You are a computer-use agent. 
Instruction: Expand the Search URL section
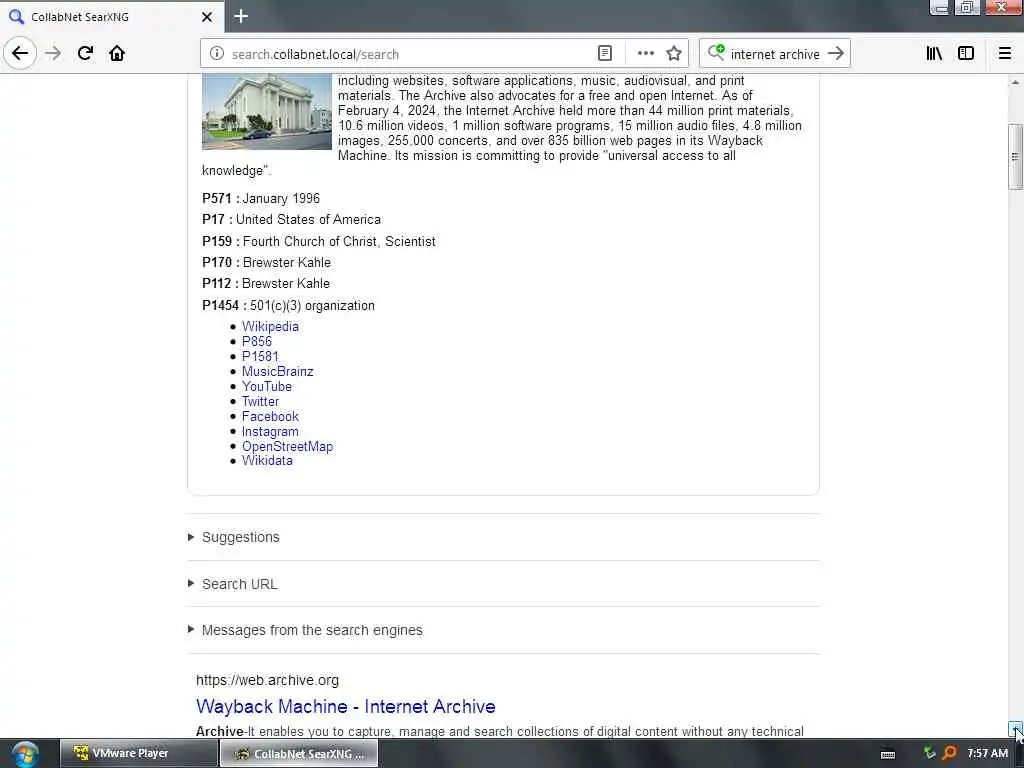pyautogui.click(x=239, y=584)
